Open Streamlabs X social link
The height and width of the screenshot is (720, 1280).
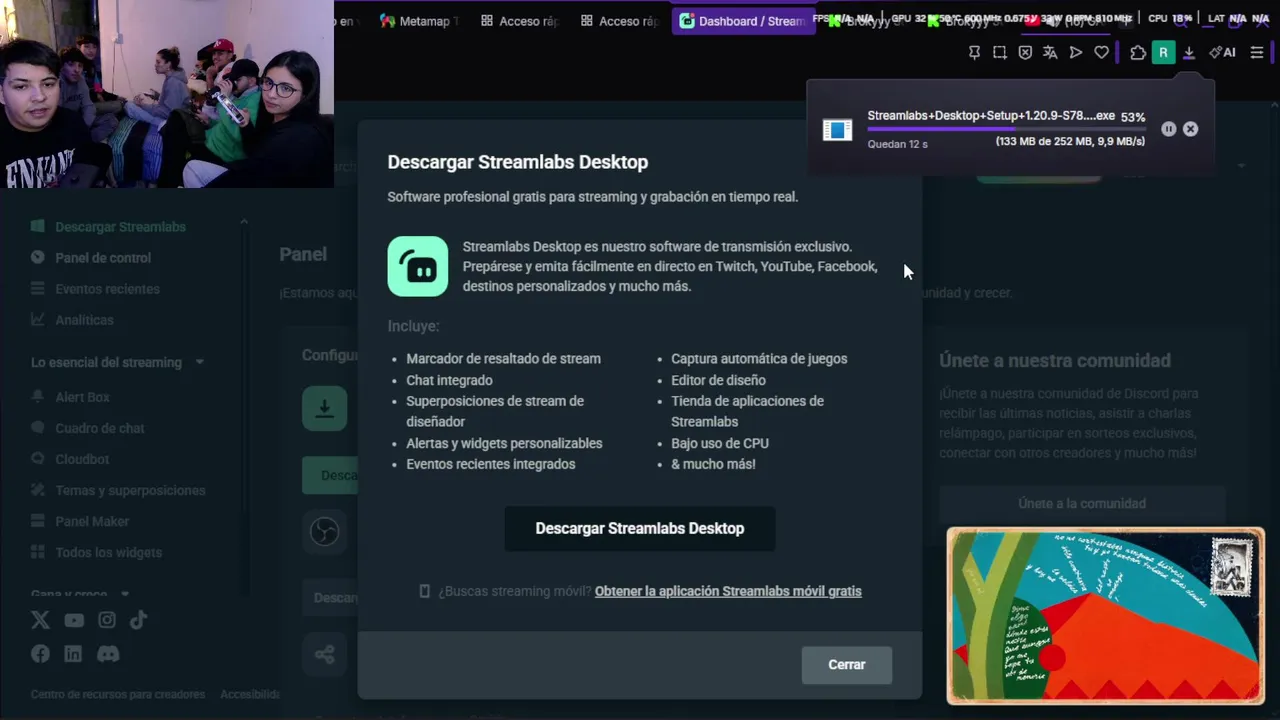click(40, 620)
